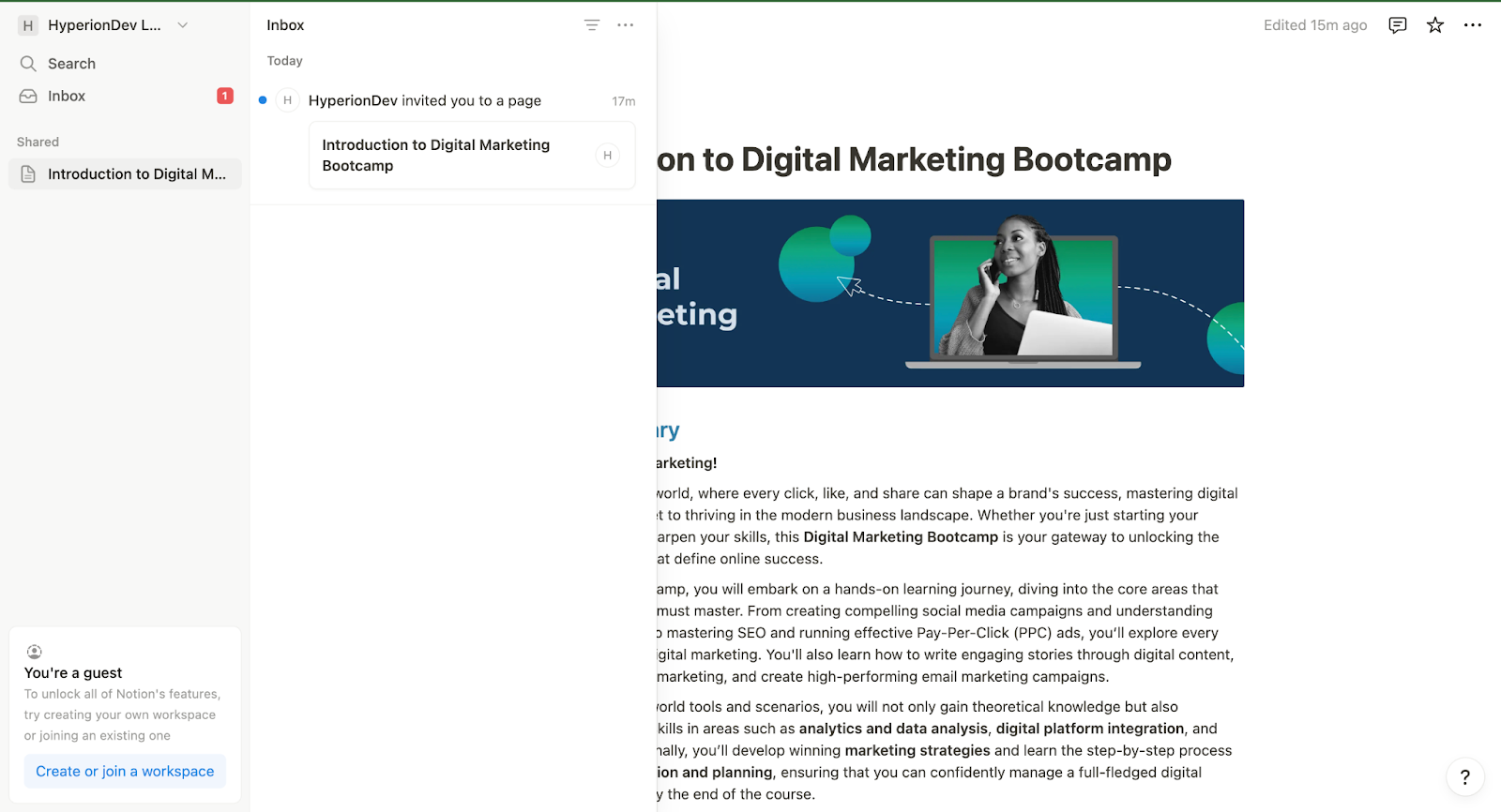Click the help question mark button

point(1464,776)
